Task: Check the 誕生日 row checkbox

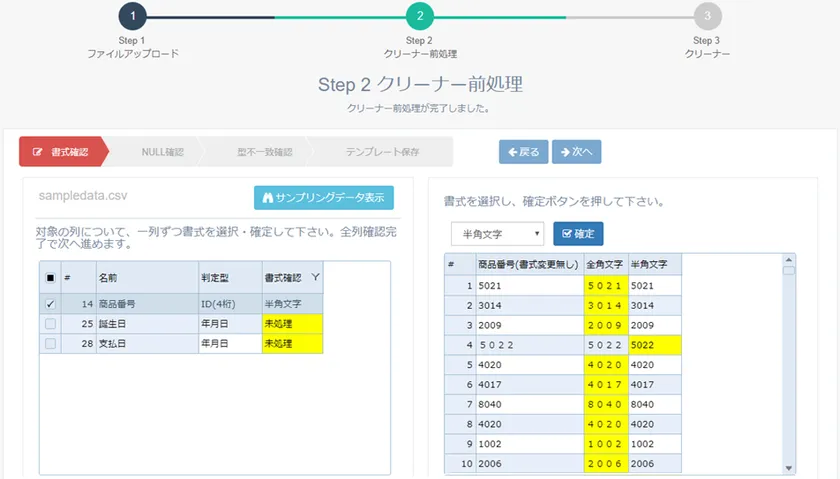Action: point(50,324)
